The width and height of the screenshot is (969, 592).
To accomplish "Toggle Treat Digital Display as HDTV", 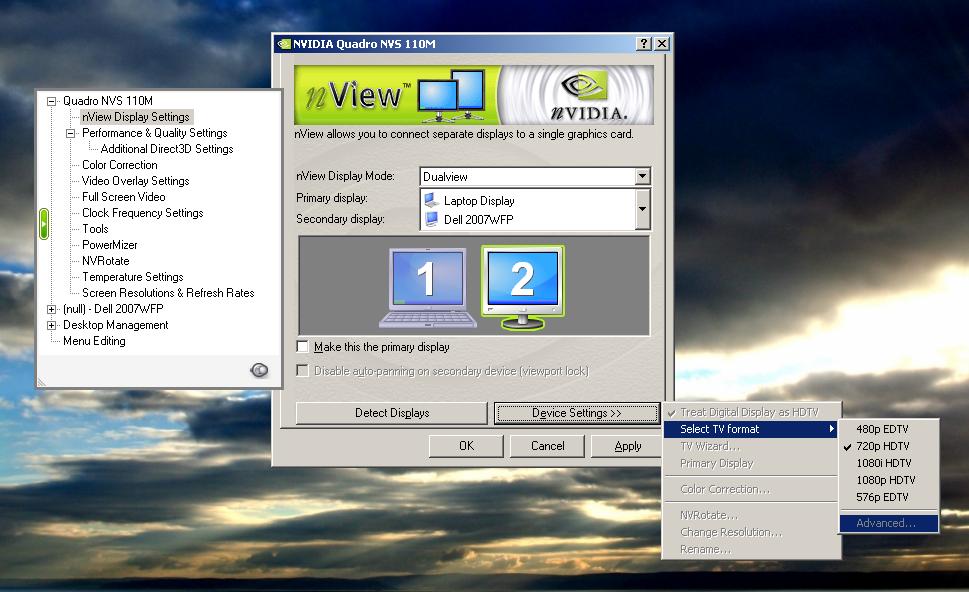I will point(750,412).
